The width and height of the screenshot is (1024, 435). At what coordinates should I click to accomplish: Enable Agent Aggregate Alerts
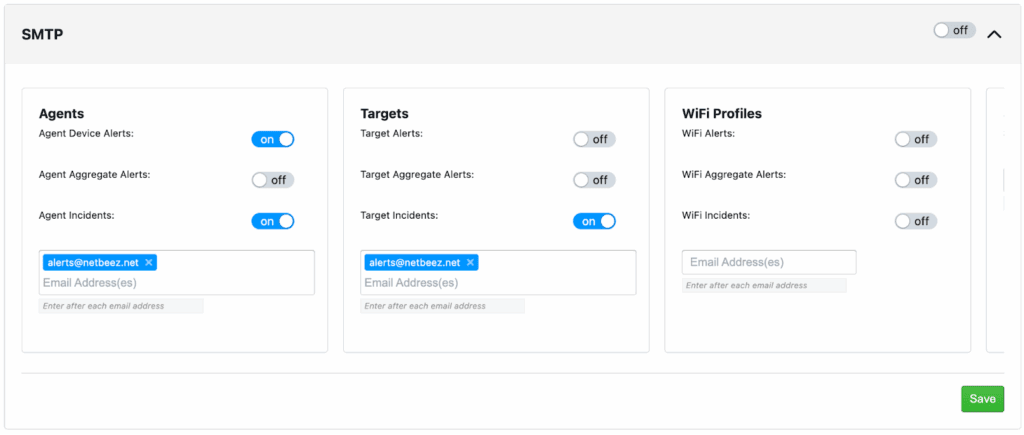click(x=273, y=180)
